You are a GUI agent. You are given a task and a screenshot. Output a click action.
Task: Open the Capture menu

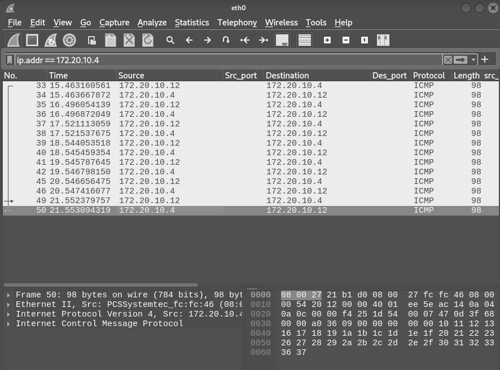point(114,23)
